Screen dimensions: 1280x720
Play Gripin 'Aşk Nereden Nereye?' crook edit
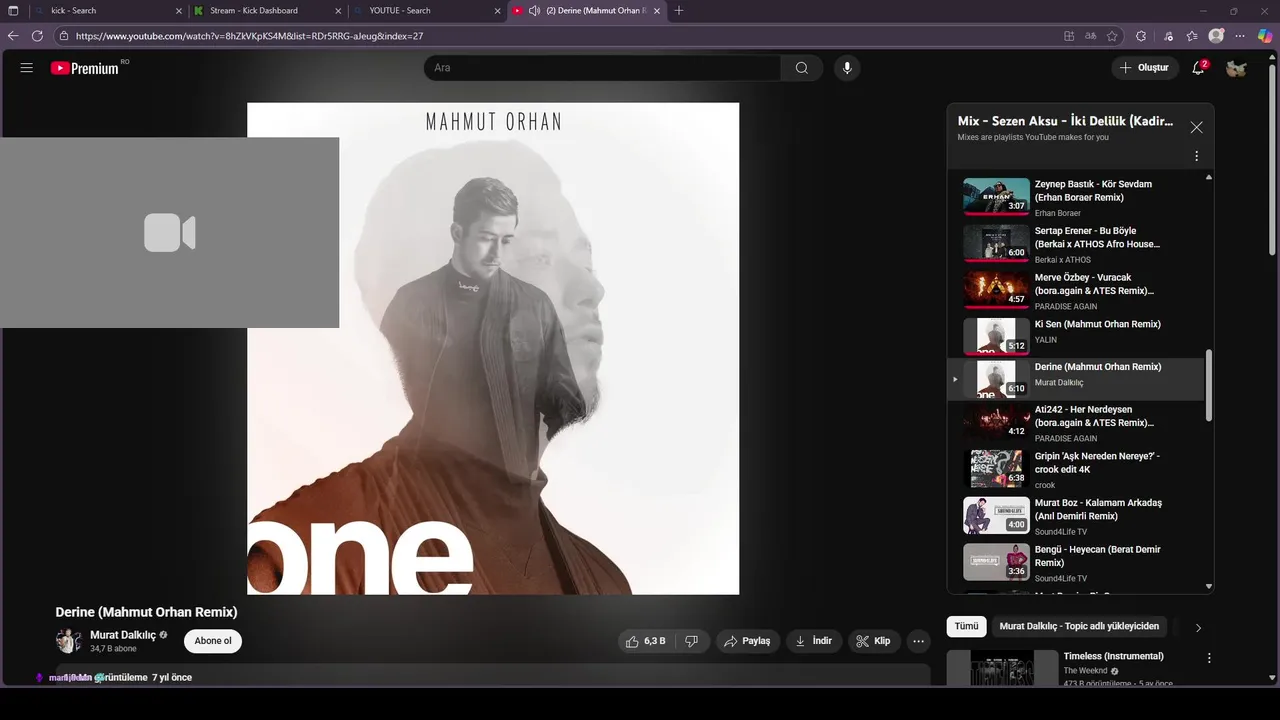[1076, 469]
